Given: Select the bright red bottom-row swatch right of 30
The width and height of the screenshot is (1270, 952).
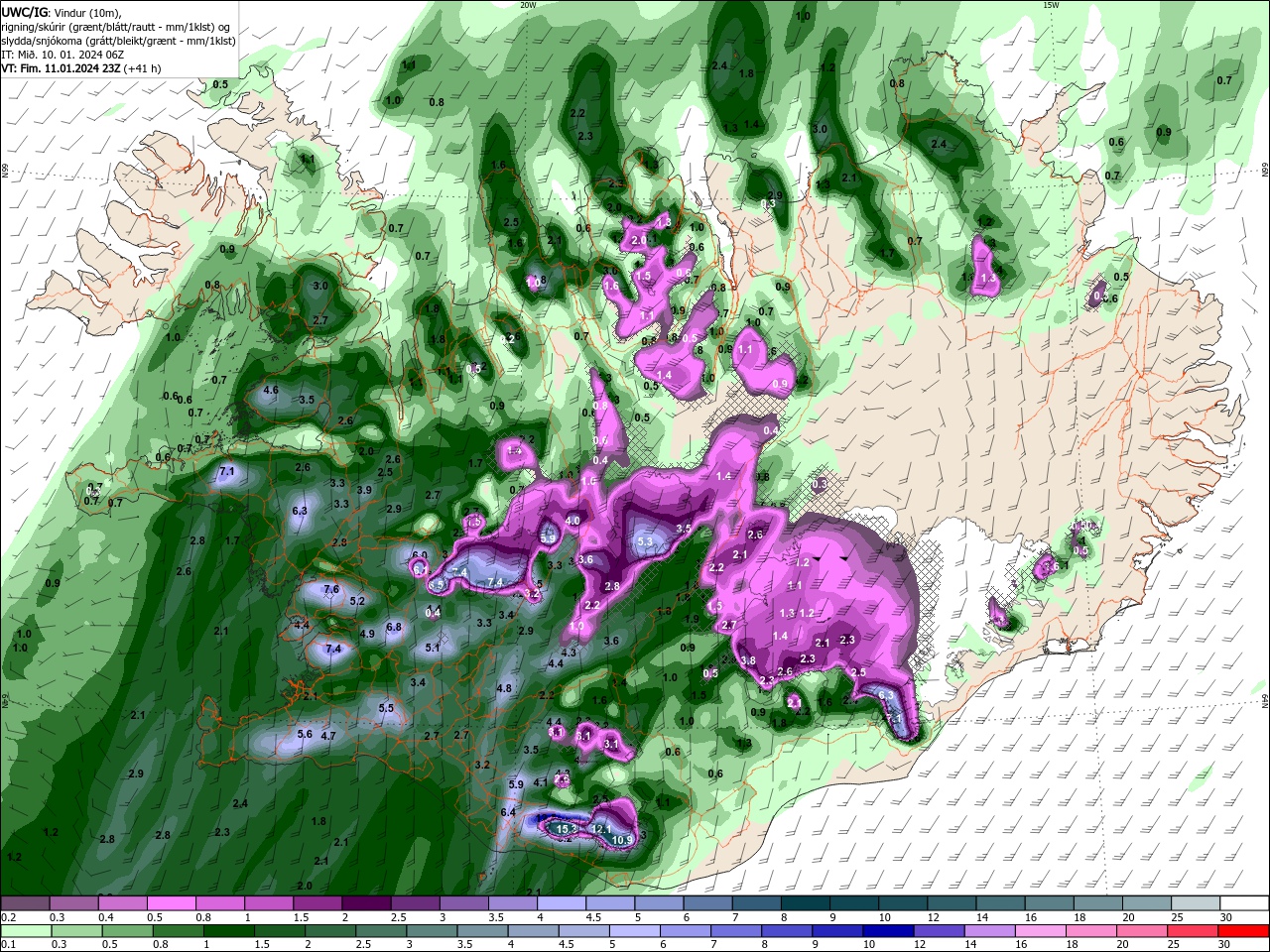Looking at the screenshot, I should click(x=1245, y=931).
